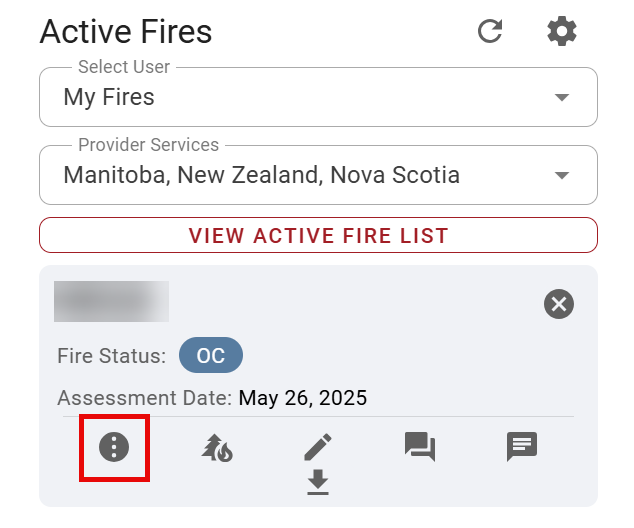Click the Assessment Date label
634x528 pixels.
pos(144,398)
